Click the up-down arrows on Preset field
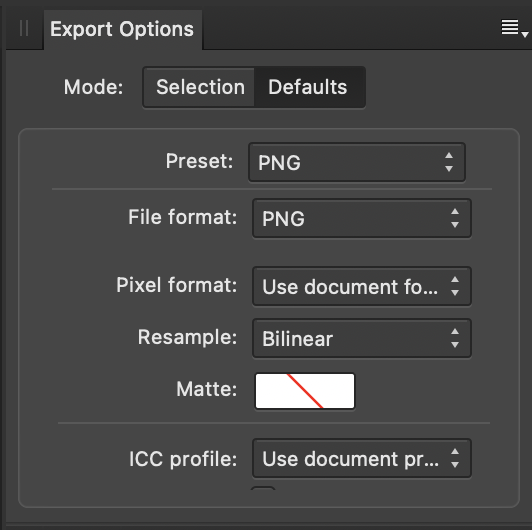This screenshot has height=530, width=532. coord(449,162)
